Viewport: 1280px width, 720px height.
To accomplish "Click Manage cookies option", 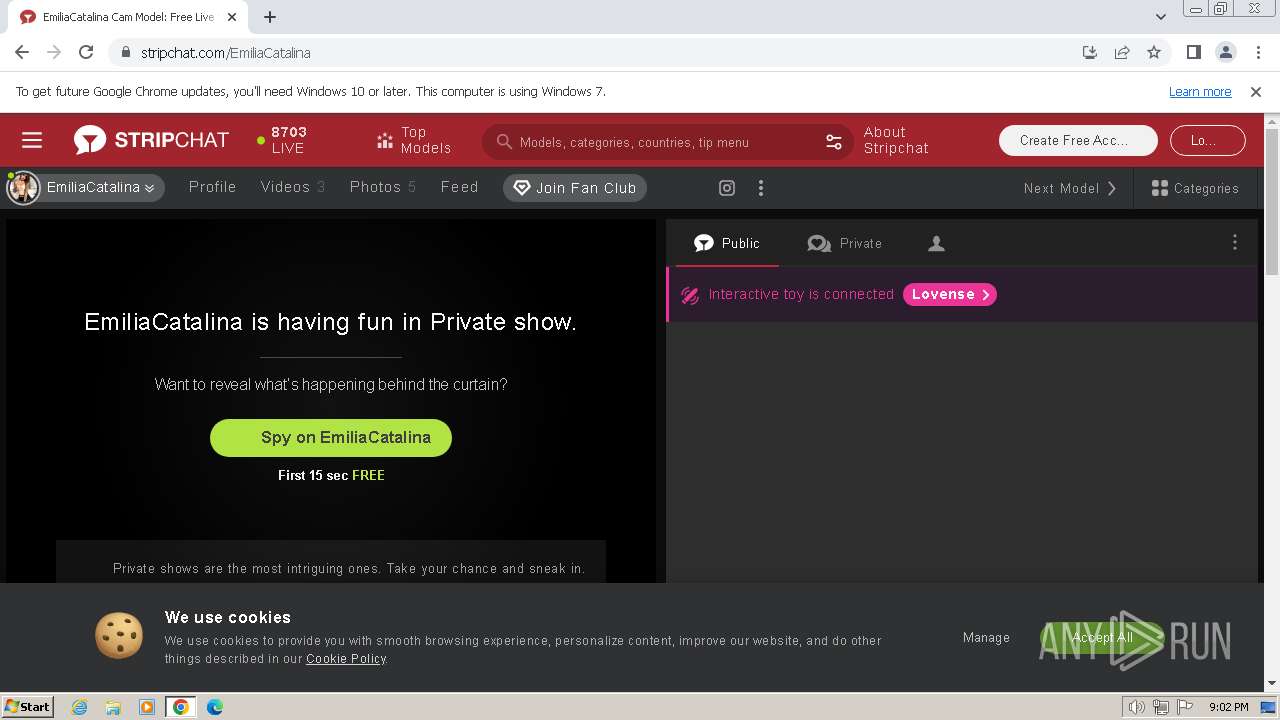I will coord(986,637).
